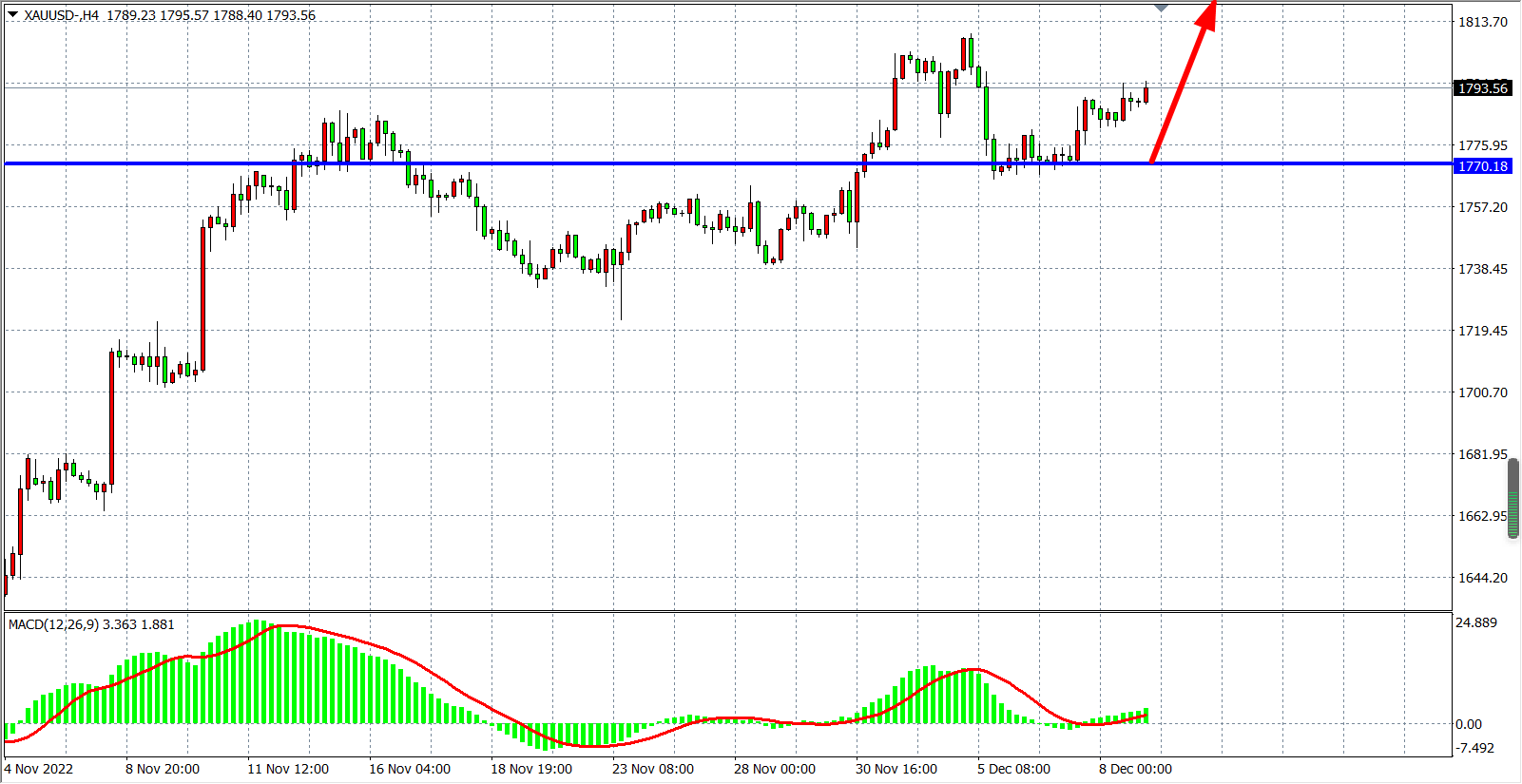Click the red MACD signal line peak
The width and height of the screenshot is (1522, 784).
(x=285, y=626)
